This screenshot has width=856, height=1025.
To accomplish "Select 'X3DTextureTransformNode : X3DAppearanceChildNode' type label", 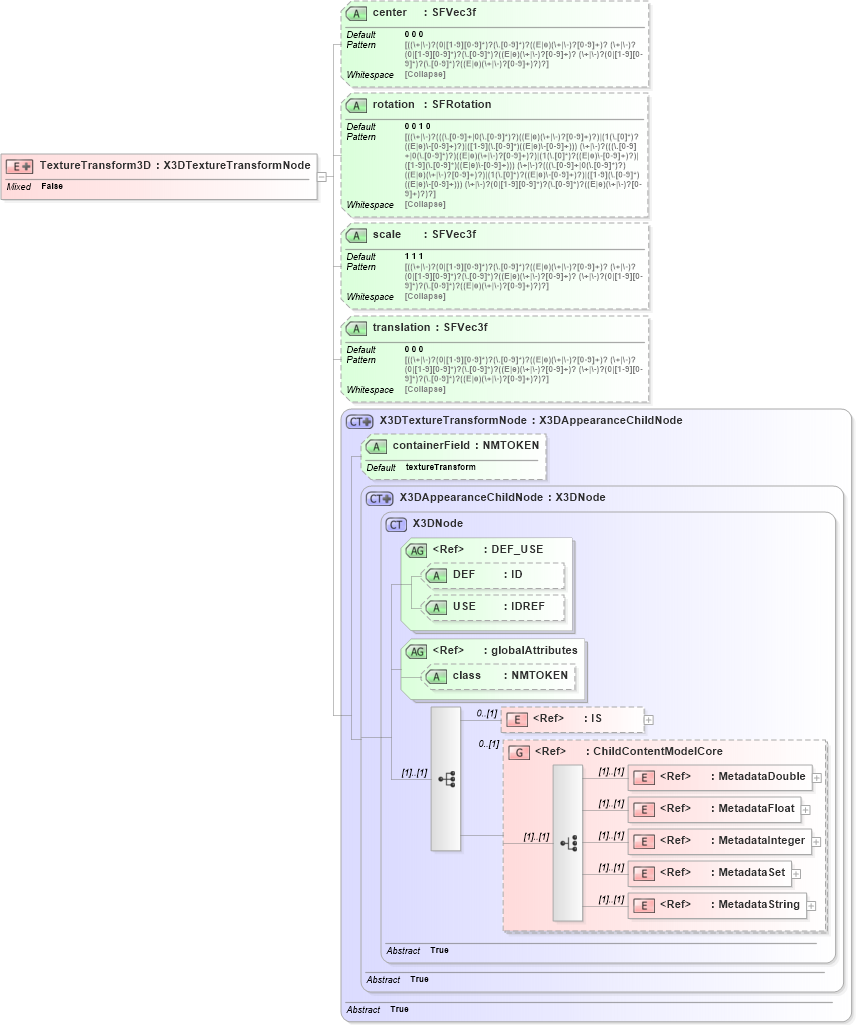I will [531, 420].
